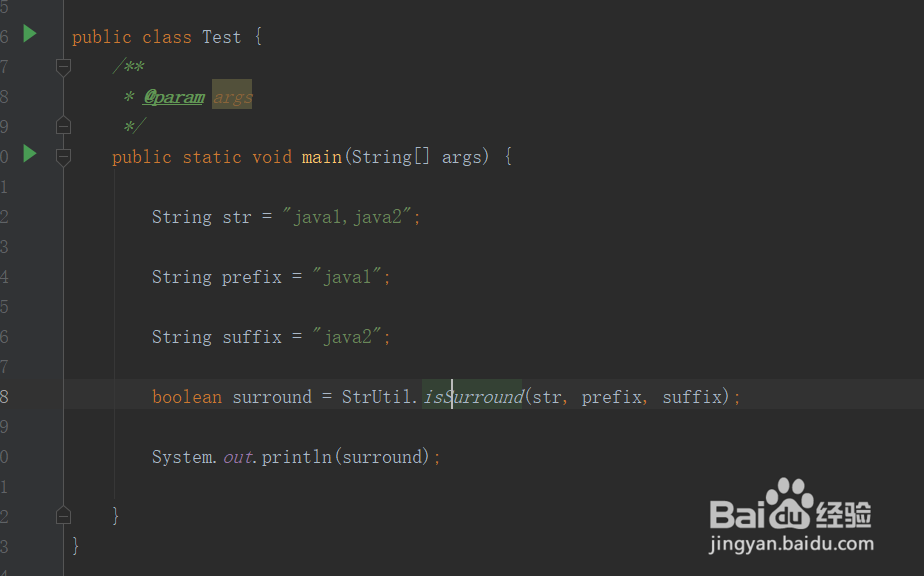Click println in the System.out statement
924x576 pixels.
(297, 457)
